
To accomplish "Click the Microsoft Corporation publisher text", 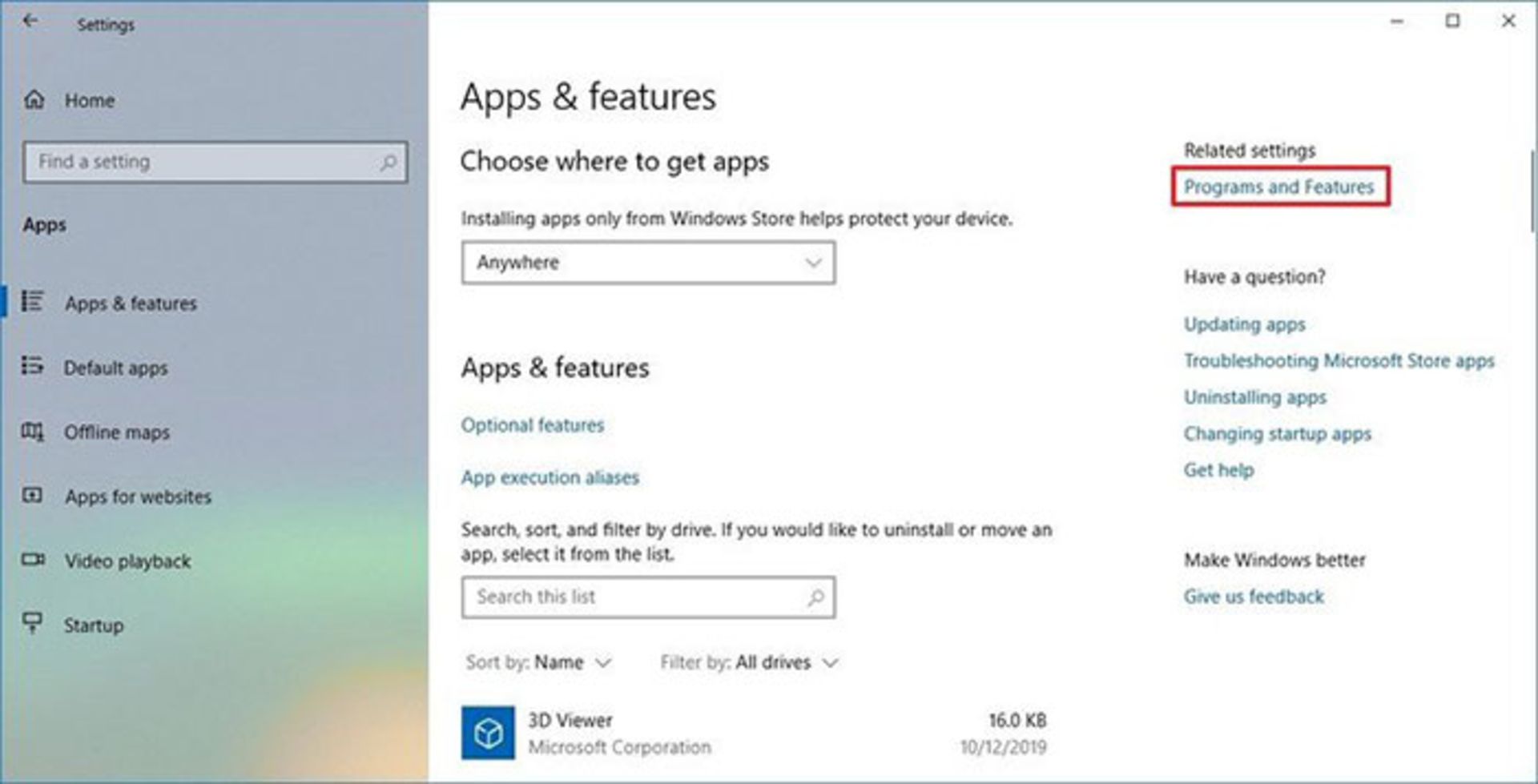I will 619,747.
